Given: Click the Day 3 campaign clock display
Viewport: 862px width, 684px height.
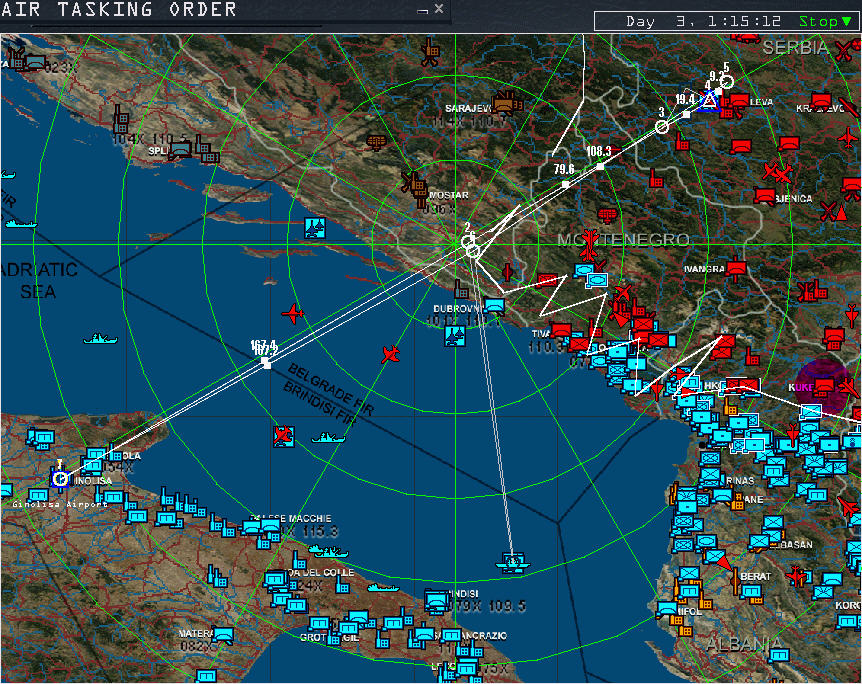Looking at the screenshot, I should click(x=703, y=21).
